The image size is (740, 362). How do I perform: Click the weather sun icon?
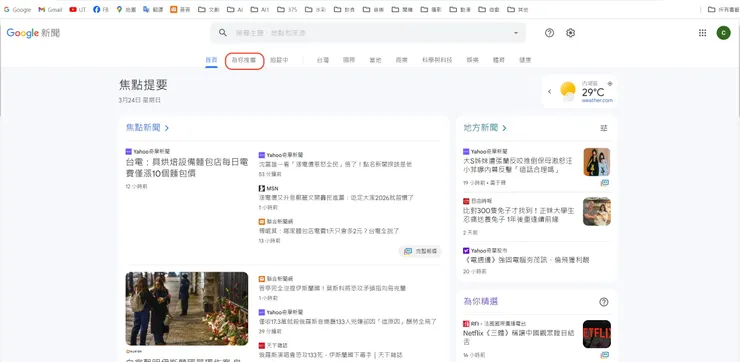tap(568, 91)
